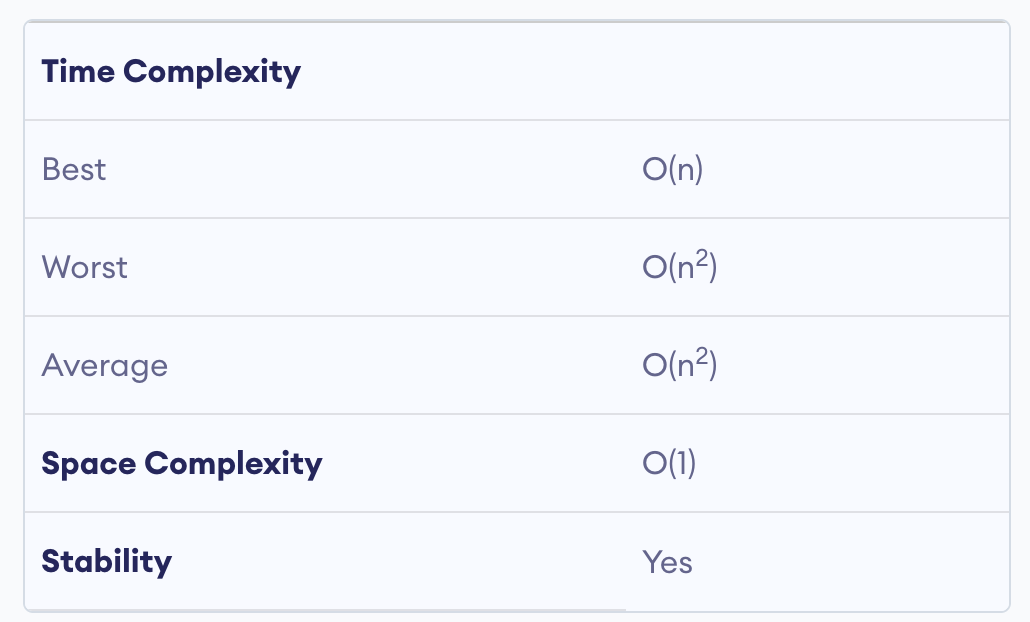The image size is (1030, 622).
Task: Click the word Time in the header
Action: point(78,72)
